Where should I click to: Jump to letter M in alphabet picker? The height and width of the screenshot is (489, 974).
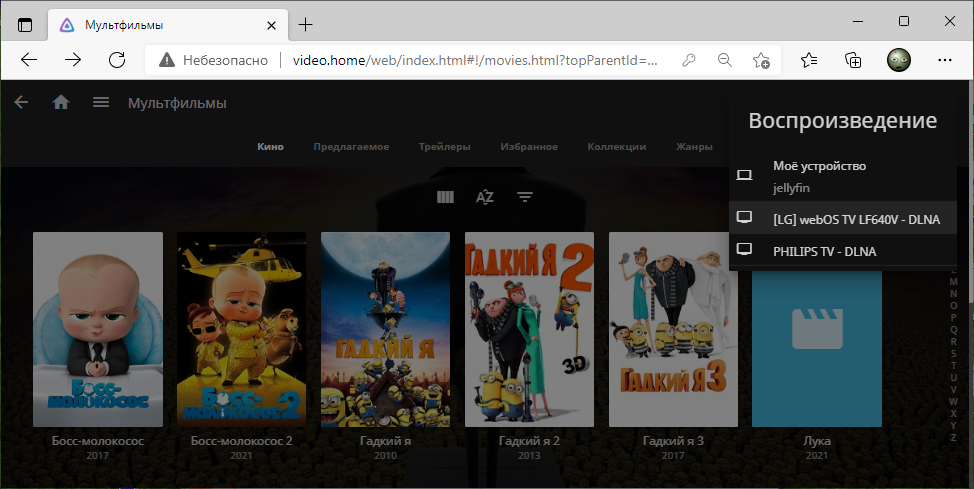pos(954,281)
